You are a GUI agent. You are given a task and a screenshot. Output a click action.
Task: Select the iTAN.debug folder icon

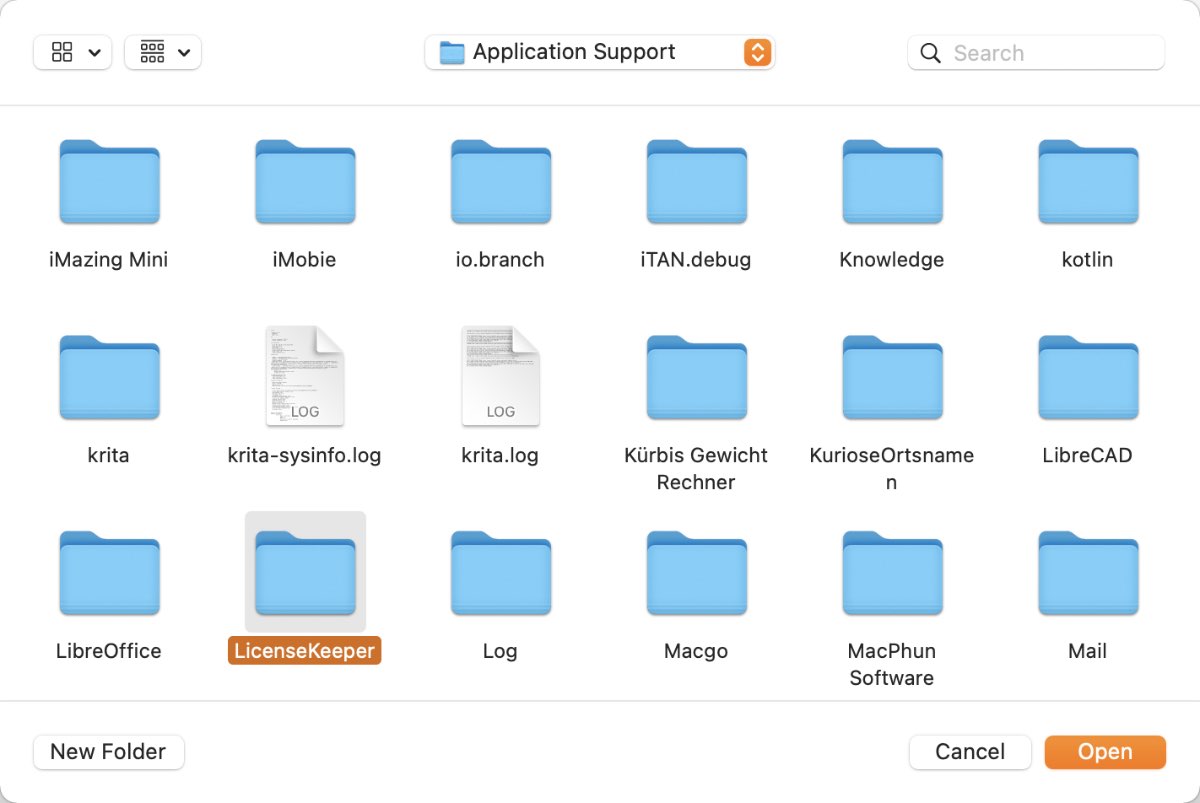(697, 181)
